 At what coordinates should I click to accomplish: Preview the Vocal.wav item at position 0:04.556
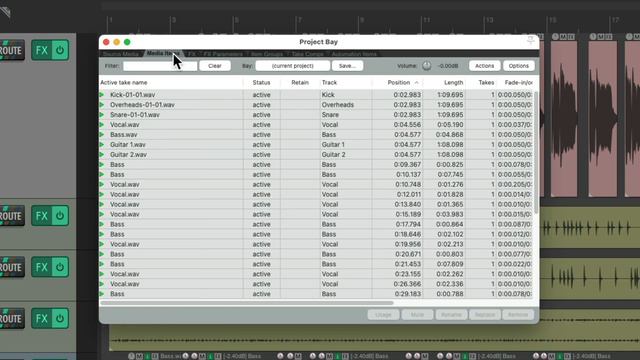tap(102, 125)
